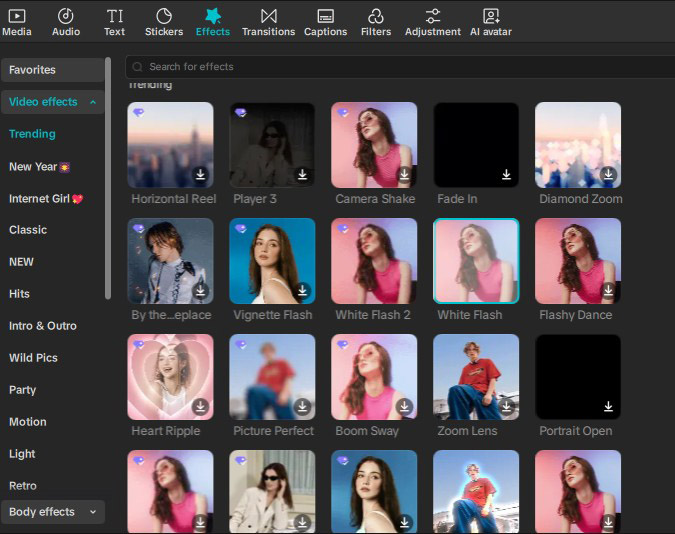
Task: Select the Transitions tool icon
Action: coord(268,16)
